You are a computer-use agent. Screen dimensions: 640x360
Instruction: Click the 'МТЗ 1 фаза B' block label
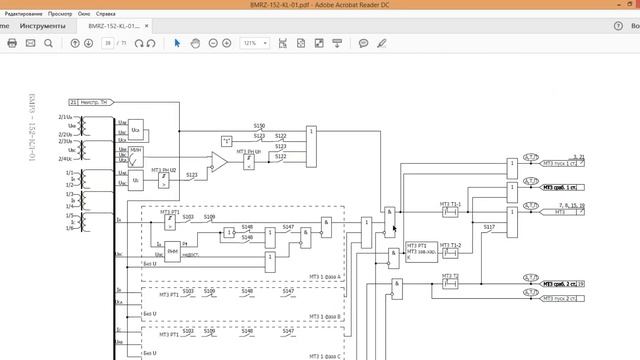324,316
